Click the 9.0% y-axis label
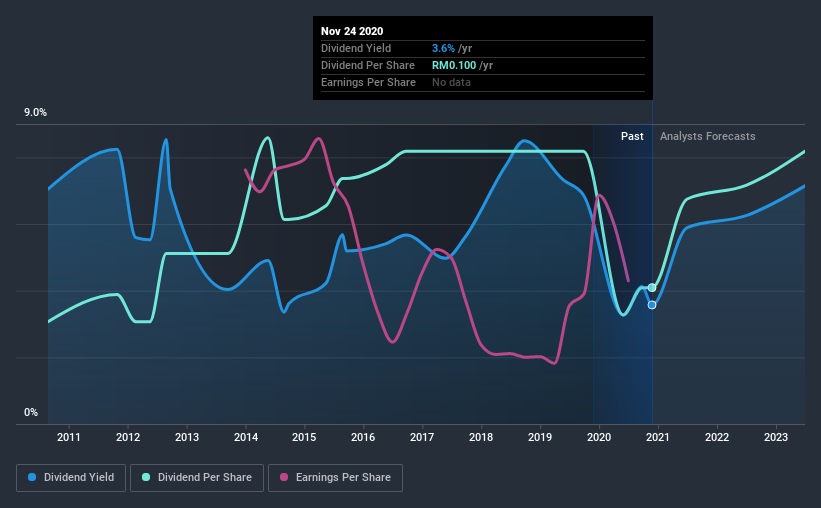Screen dimensions: 821x508 click(35, 113)
